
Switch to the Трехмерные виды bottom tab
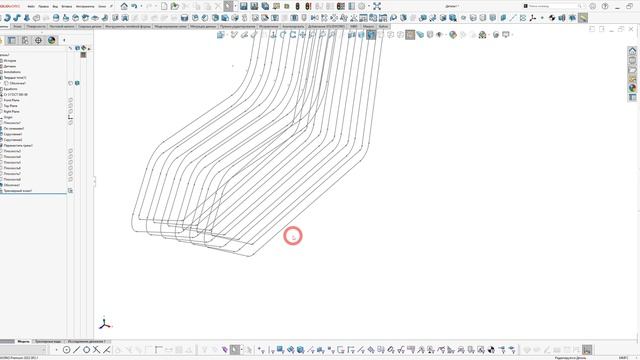pyautogui.click(x=48, y=341)
